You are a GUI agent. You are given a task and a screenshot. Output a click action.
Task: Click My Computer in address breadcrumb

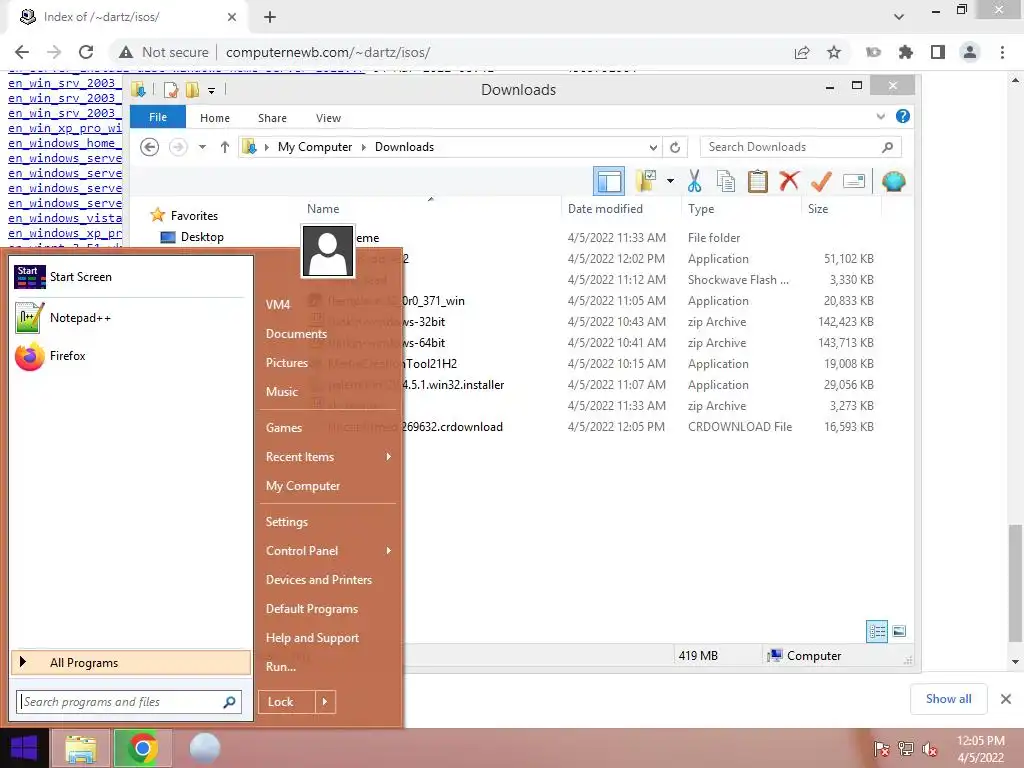click(315, 147)
